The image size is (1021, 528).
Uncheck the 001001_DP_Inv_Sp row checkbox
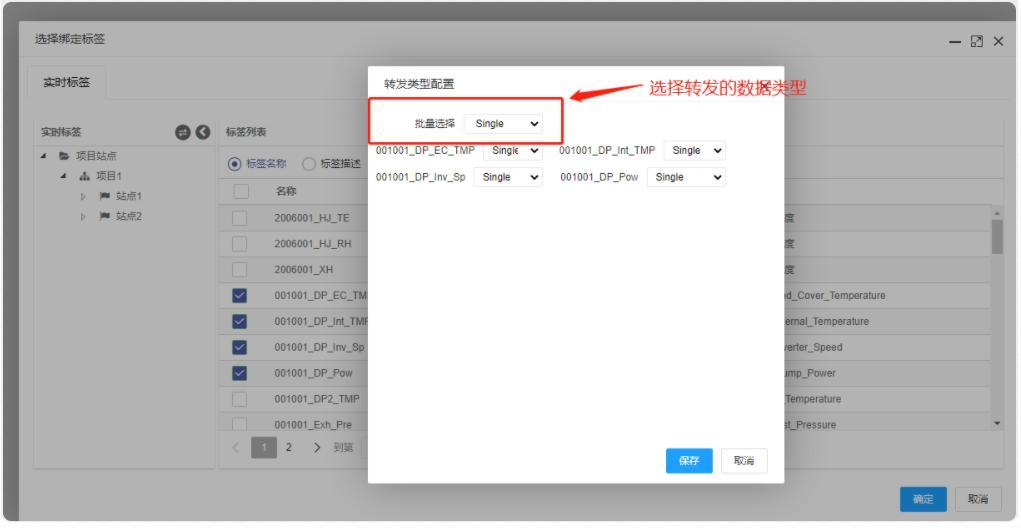[x=240, y=348]
